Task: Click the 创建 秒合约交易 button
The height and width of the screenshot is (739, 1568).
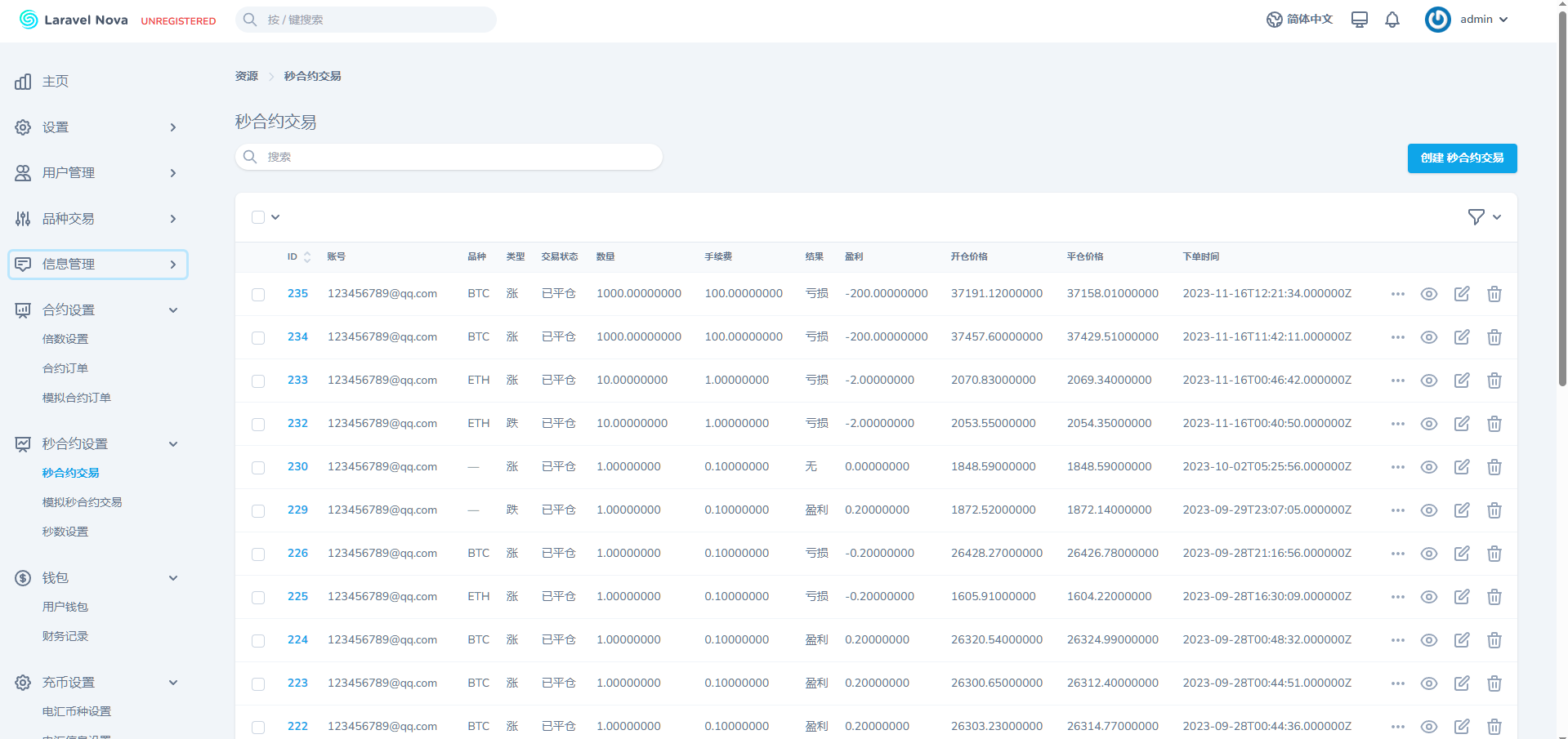Action: point(1462,158)
